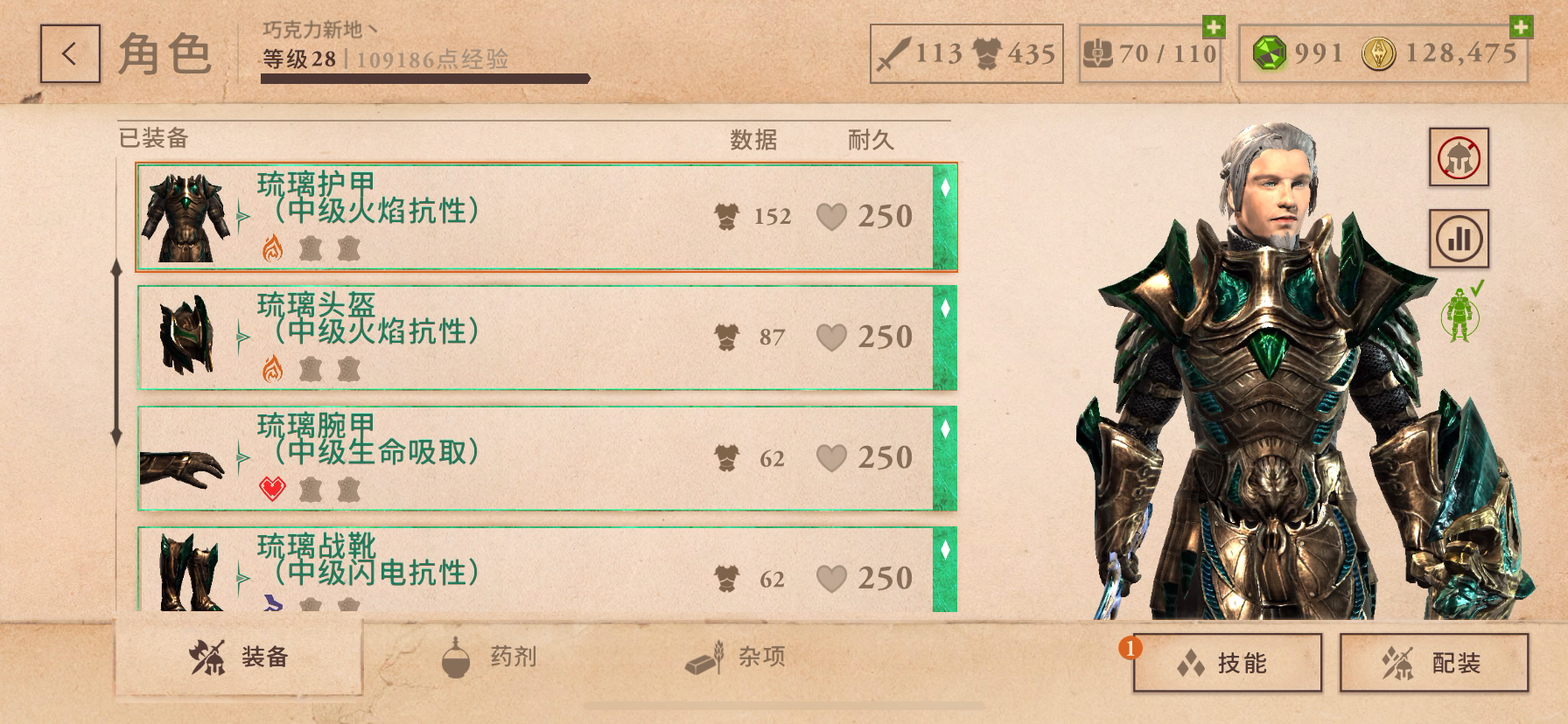This screenshot has height=724, width=1568.
Task: Go back using the left chevron button
Action: [x=70, y=54]
